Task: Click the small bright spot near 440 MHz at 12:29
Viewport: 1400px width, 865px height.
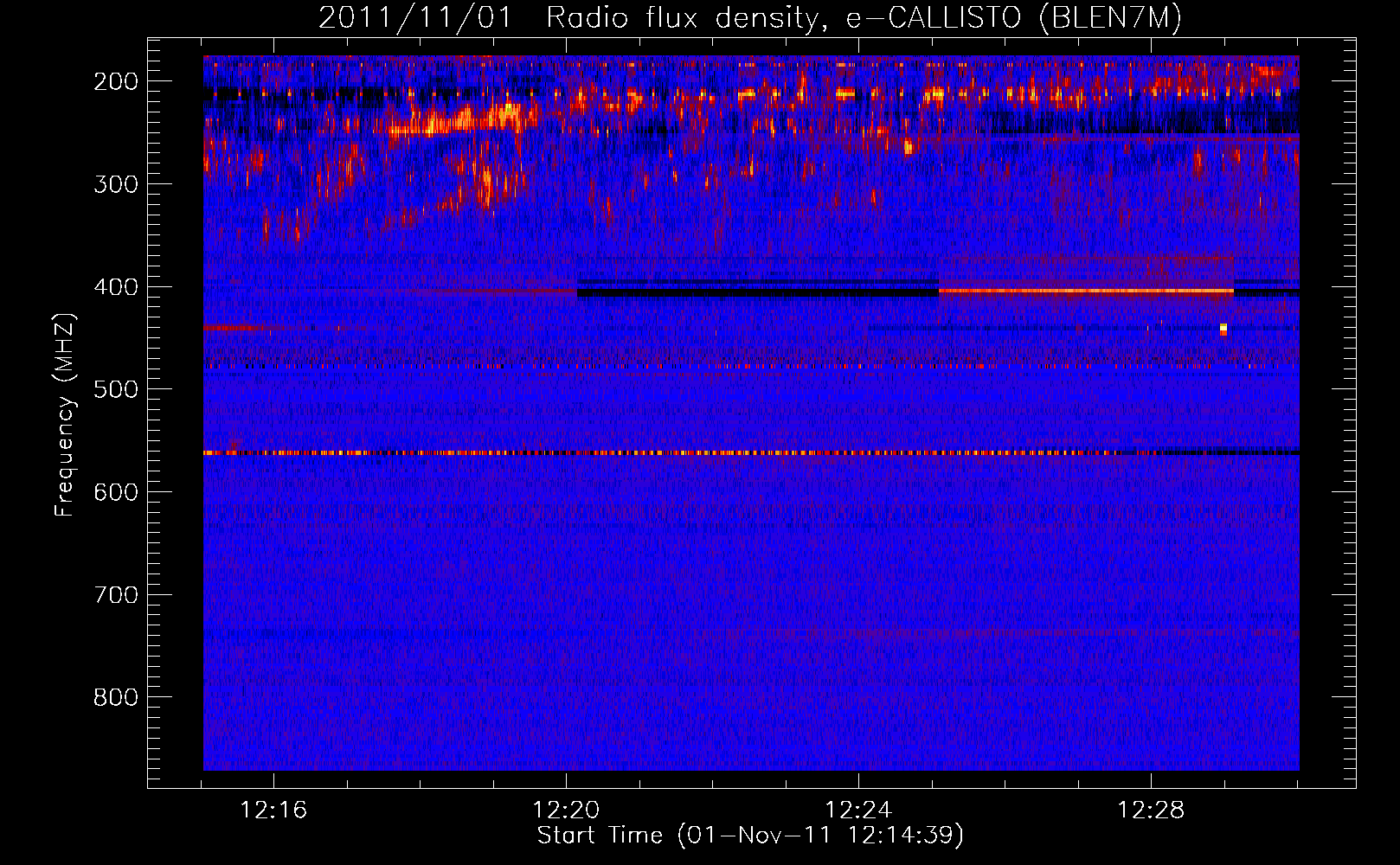Action: tap(1223, 329)
